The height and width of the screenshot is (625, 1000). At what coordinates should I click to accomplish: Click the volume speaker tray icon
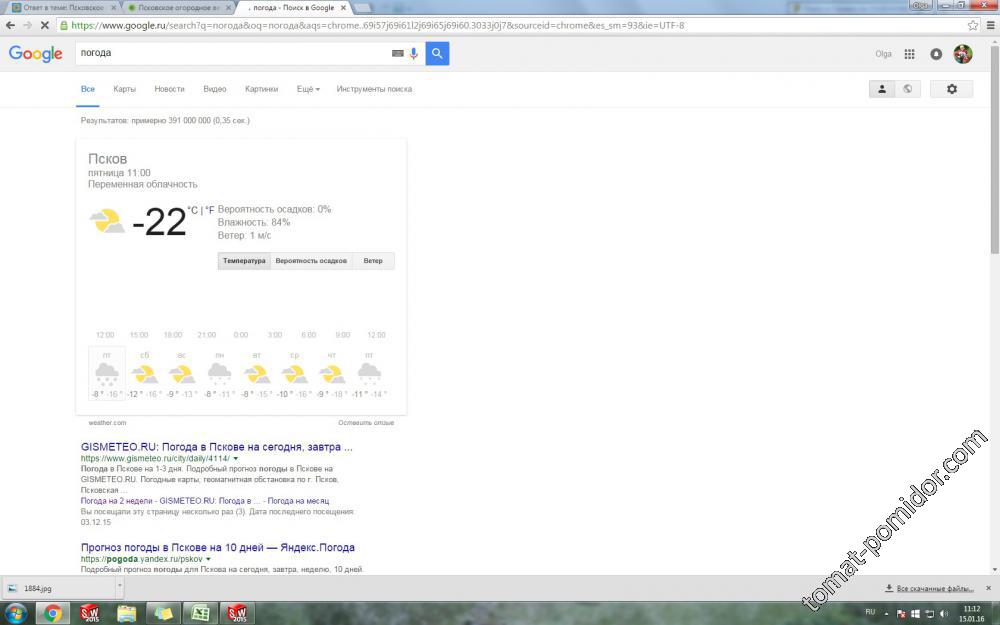944,614
